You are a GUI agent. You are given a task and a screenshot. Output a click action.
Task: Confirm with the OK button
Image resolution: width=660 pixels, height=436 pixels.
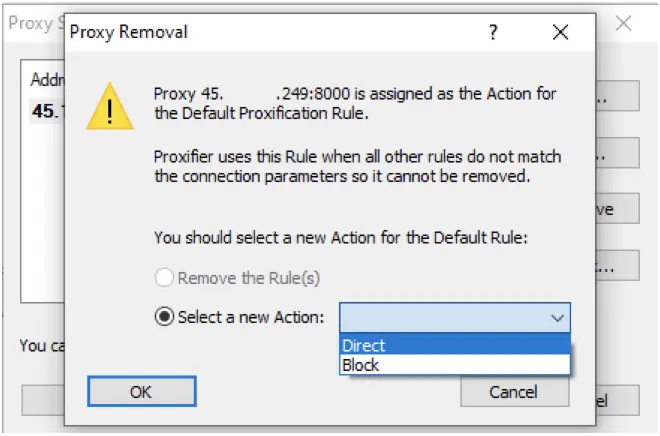(142, 392)
